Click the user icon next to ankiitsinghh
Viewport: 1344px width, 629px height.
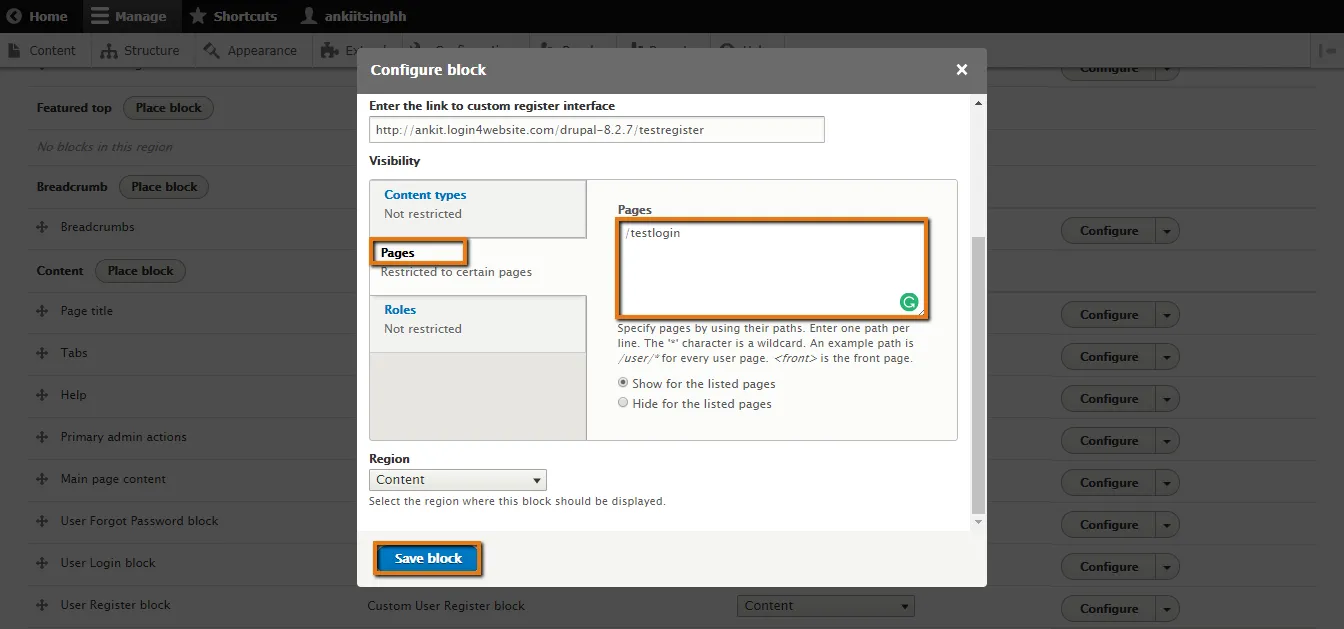(309, 16)
